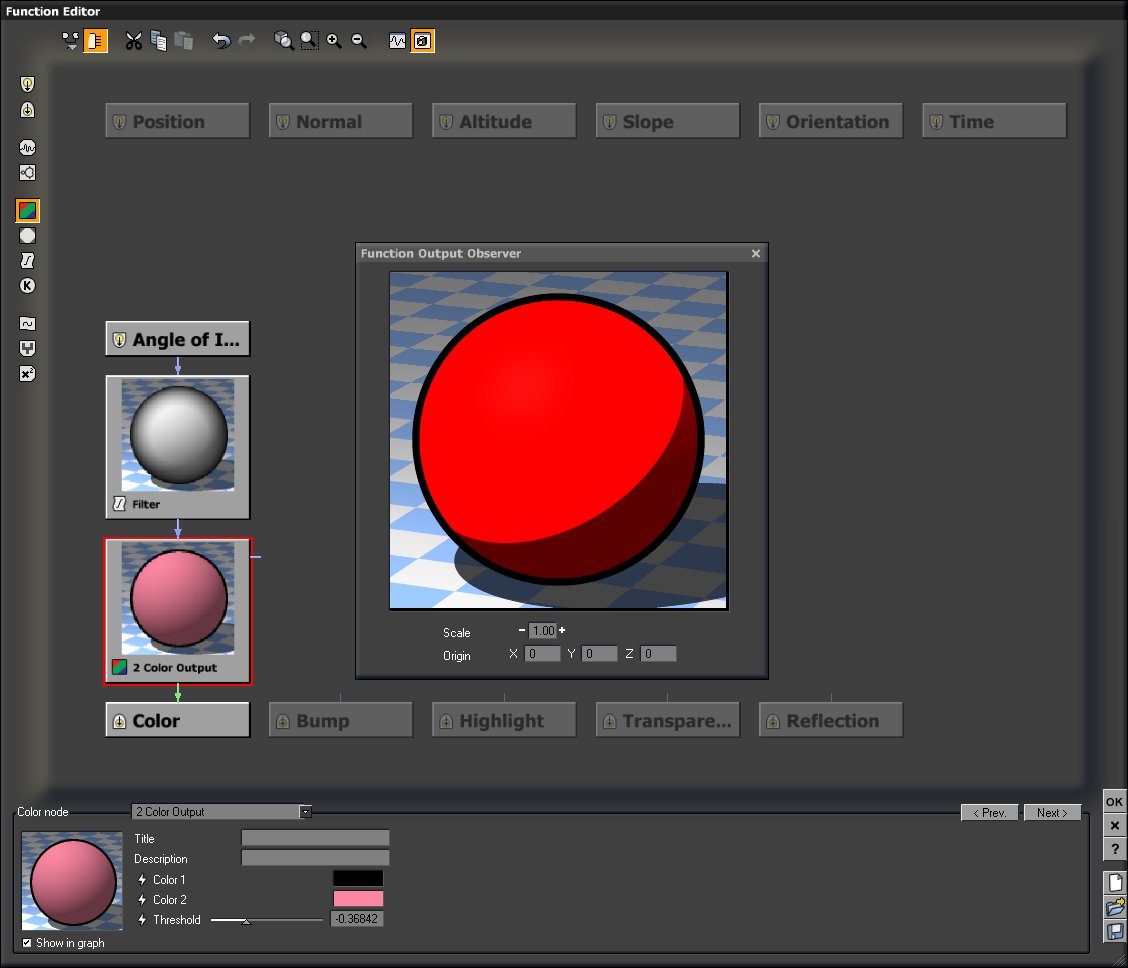Click the Math x² node icon

coord(28,374)
